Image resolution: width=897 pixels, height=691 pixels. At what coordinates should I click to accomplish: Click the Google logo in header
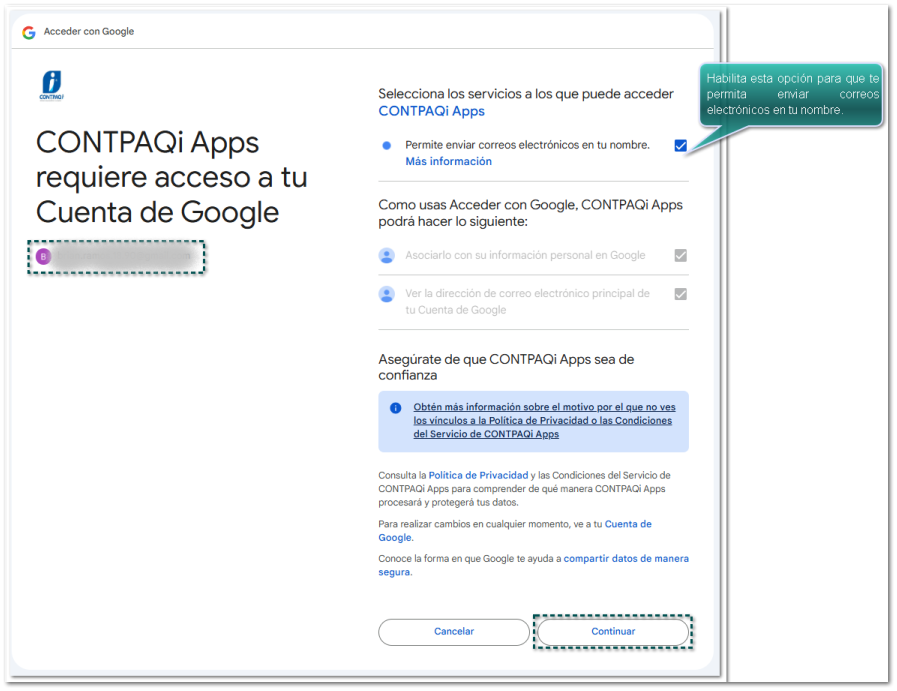point(29,32)
